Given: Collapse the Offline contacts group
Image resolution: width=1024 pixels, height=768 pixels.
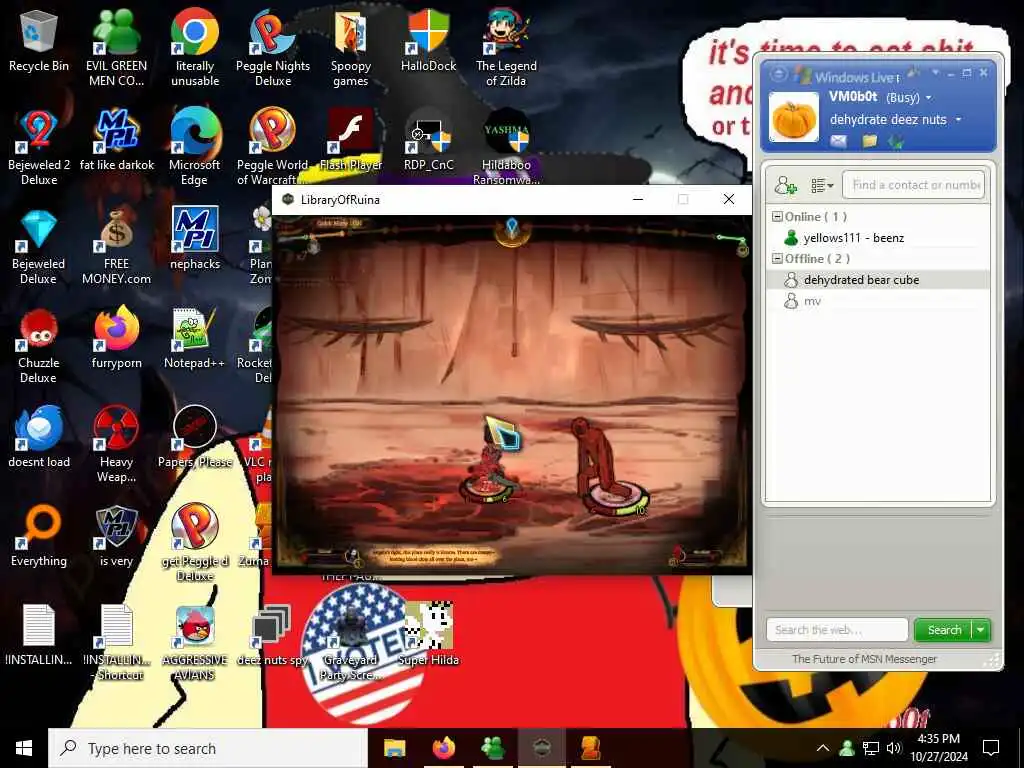Looking at the screenshot, I should click(777, 259).
